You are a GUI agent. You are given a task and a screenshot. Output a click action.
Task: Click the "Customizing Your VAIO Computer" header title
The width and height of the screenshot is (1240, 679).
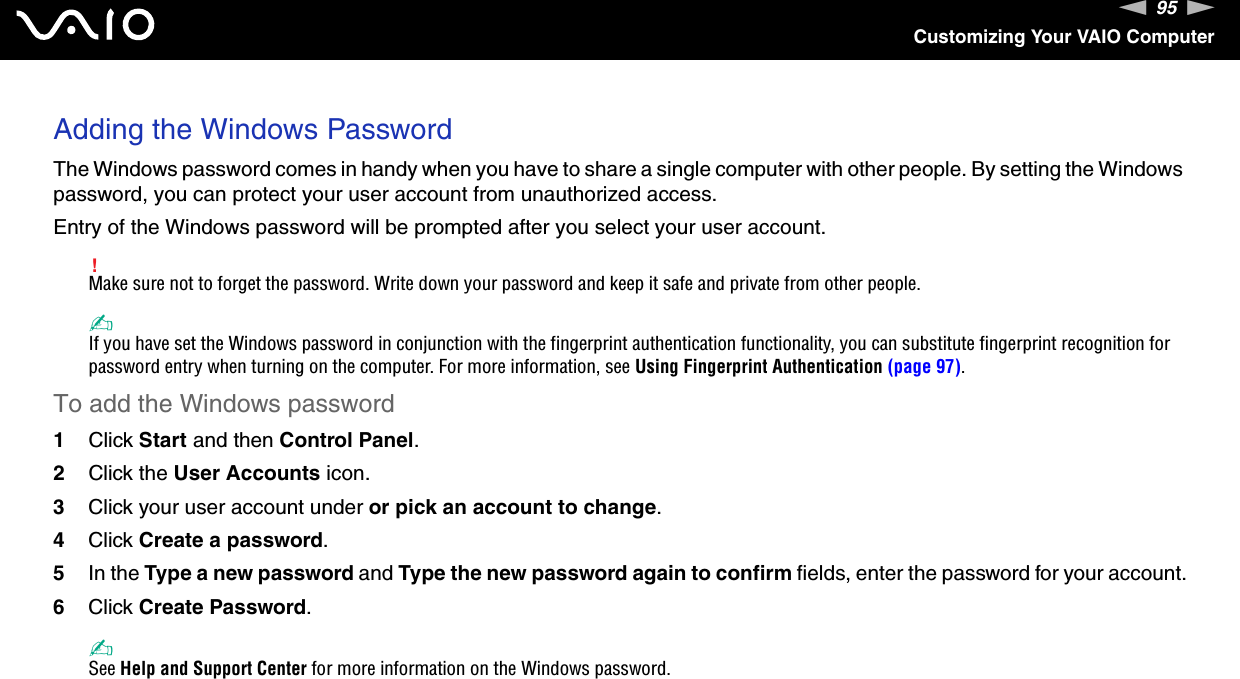coord(1063,37)
